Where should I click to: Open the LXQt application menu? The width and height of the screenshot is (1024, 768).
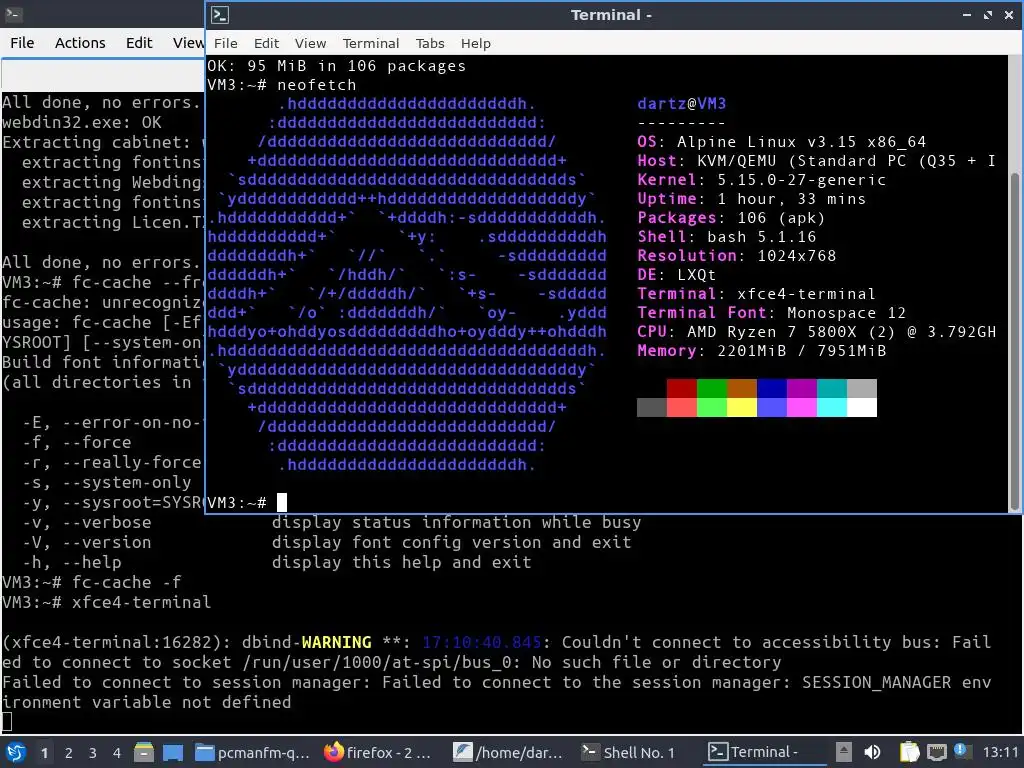pyautogui.click(x=15, y=752)
